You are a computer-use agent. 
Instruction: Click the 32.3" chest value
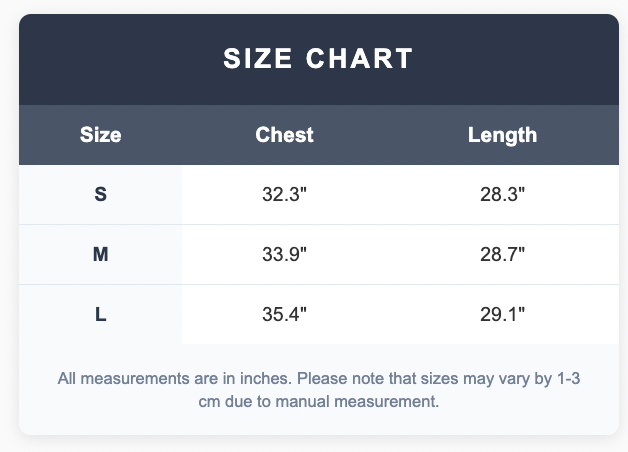(x=284, y=194)
